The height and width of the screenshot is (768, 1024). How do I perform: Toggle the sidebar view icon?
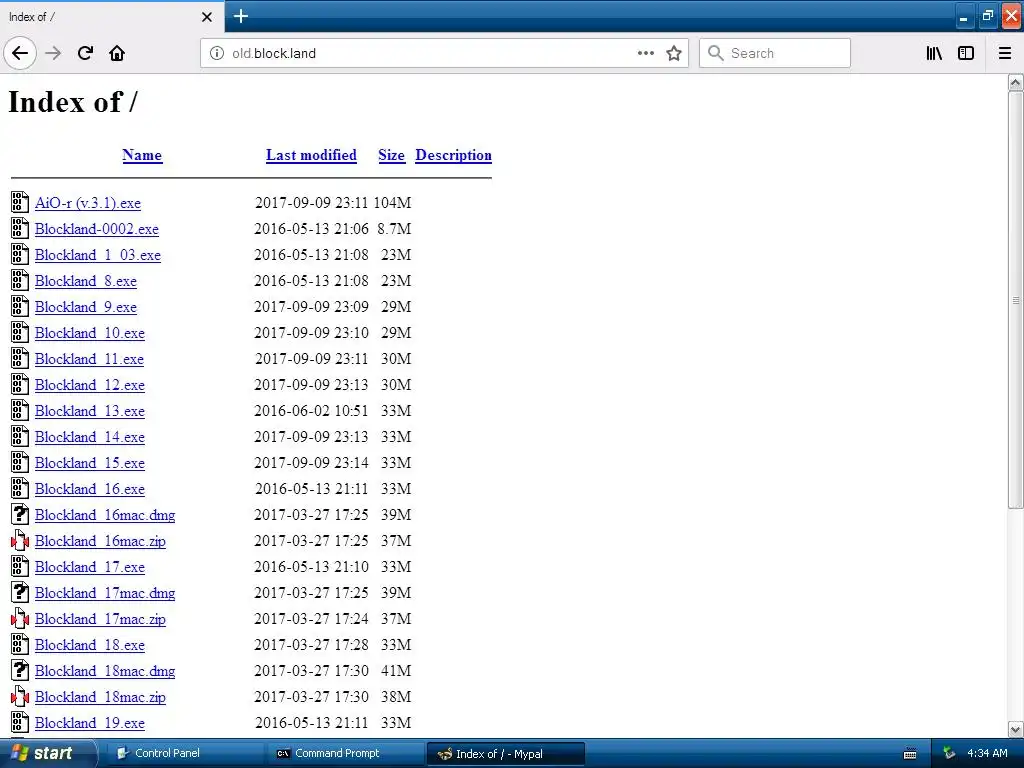click(966, 53)
